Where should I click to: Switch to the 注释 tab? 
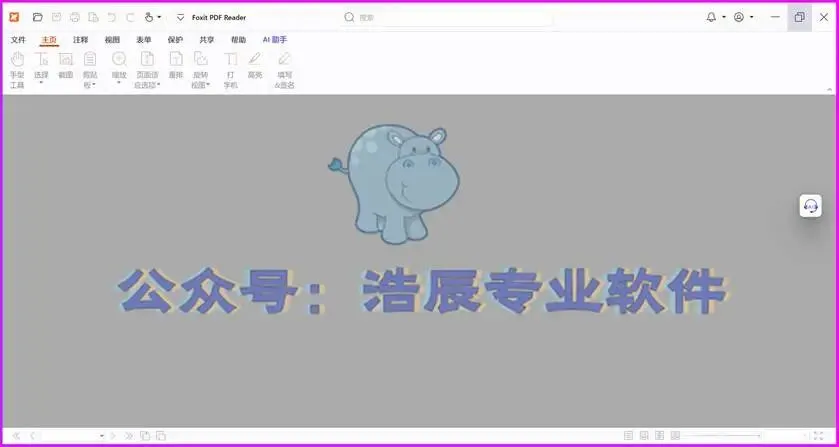point(81,40)
